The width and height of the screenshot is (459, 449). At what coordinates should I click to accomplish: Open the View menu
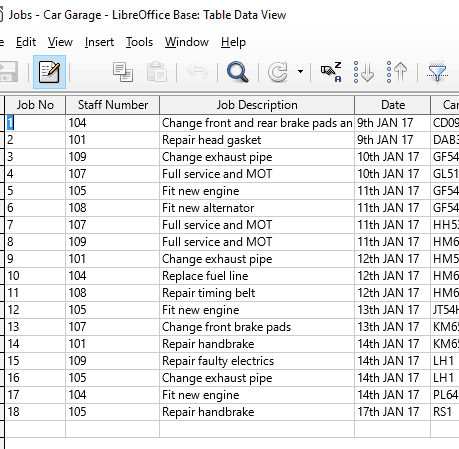pos(60,42)
